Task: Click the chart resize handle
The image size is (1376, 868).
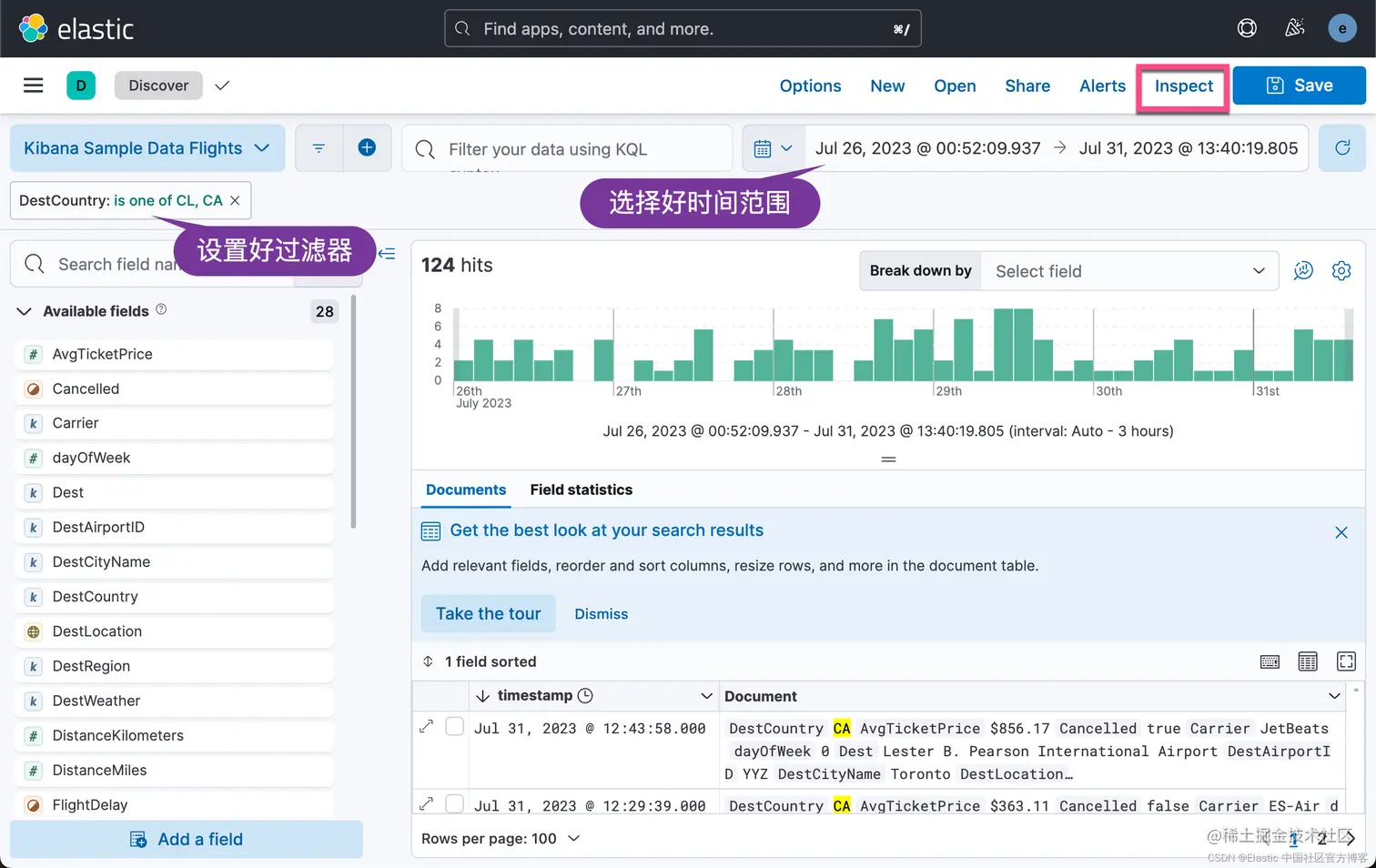Action: click(888, 459)
